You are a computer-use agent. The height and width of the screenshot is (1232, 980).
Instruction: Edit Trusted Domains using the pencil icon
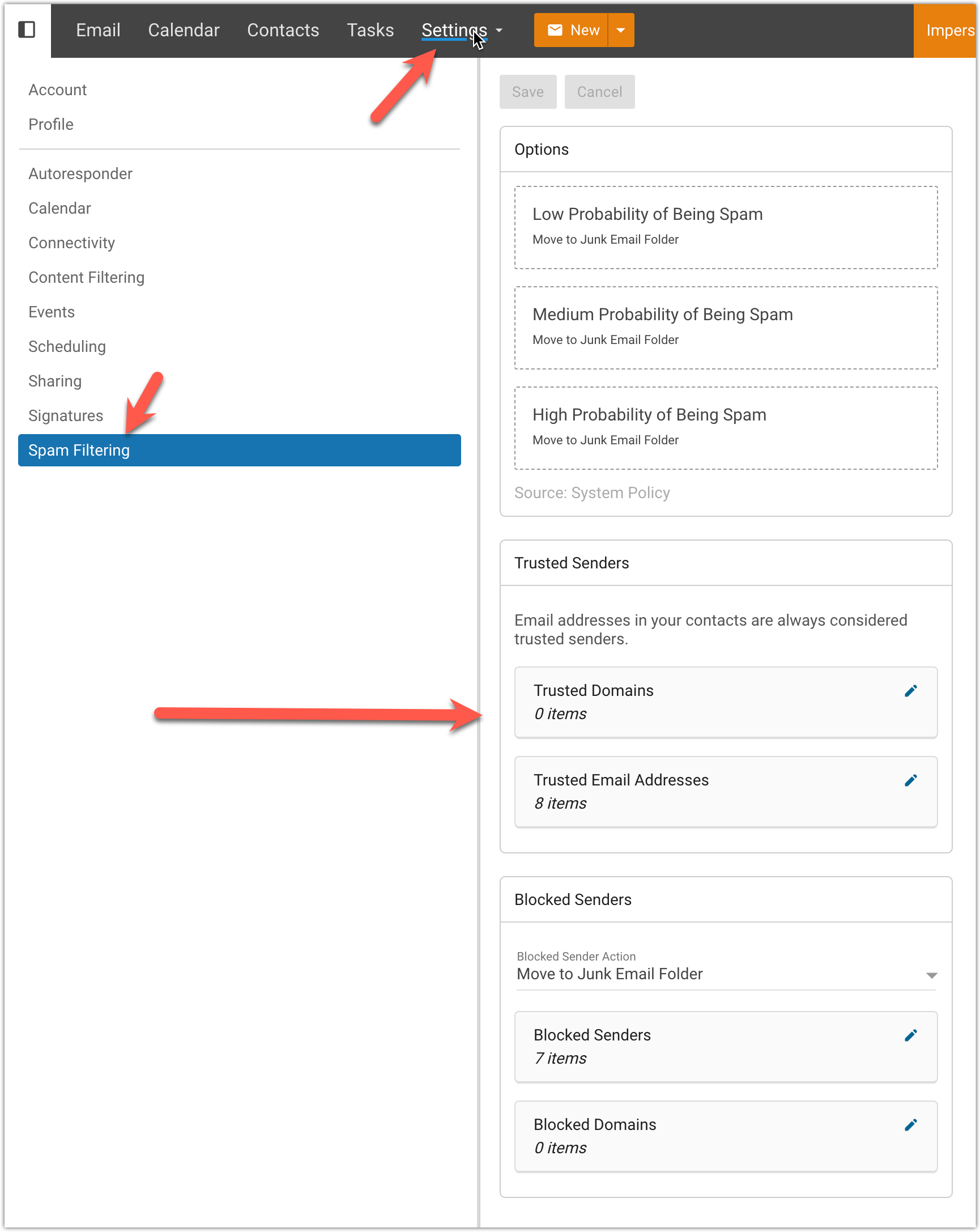[911, 690]
